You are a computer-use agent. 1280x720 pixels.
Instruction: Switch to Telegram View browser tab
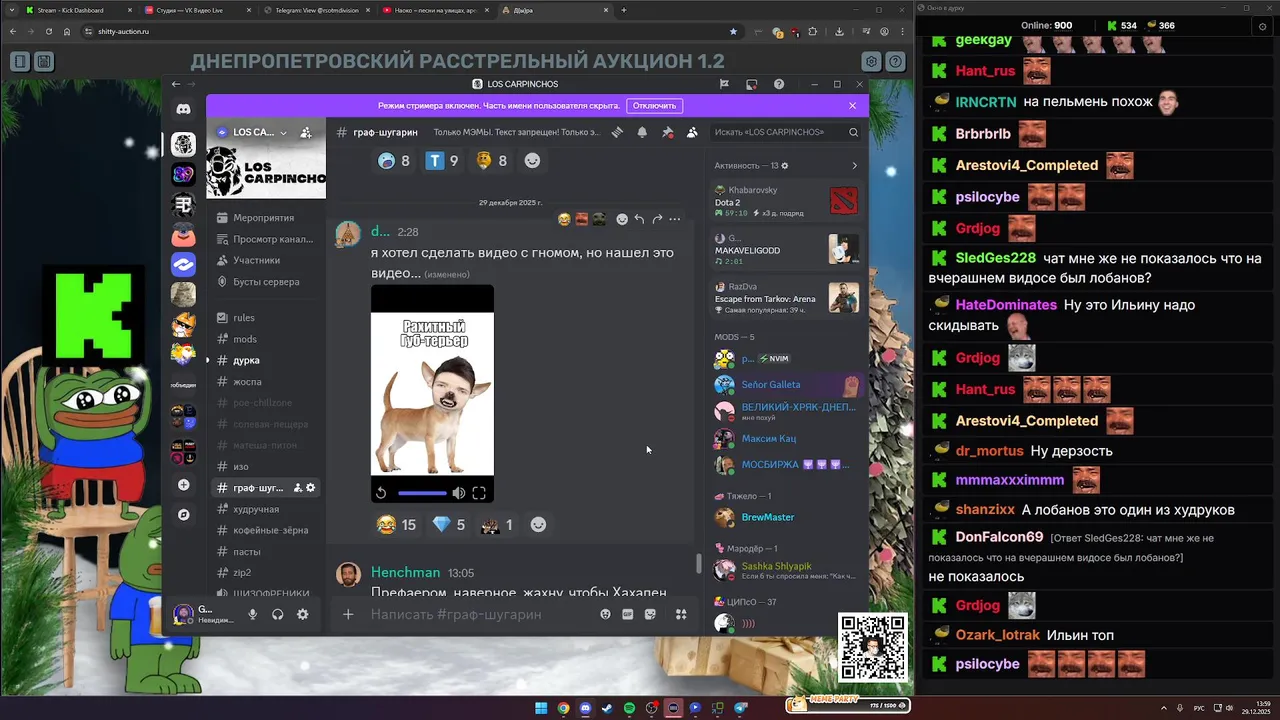(x=315, y=10)
